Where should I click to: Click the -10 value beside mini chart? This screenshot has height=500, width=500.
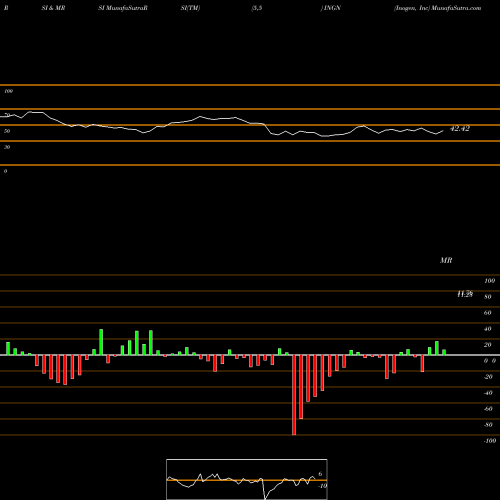pyautogui.click(x=322, y=486)
